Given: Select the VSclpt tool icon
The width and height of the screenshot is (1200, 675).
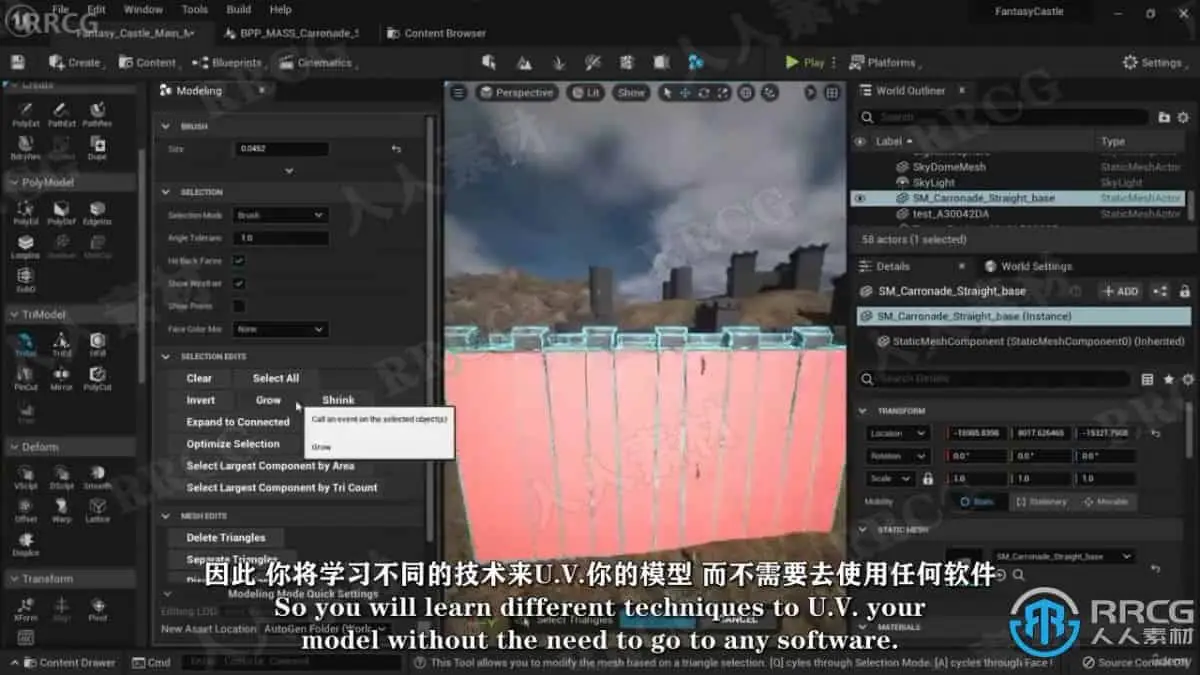Looking at the screenshot, I should (x=25, y=477).
